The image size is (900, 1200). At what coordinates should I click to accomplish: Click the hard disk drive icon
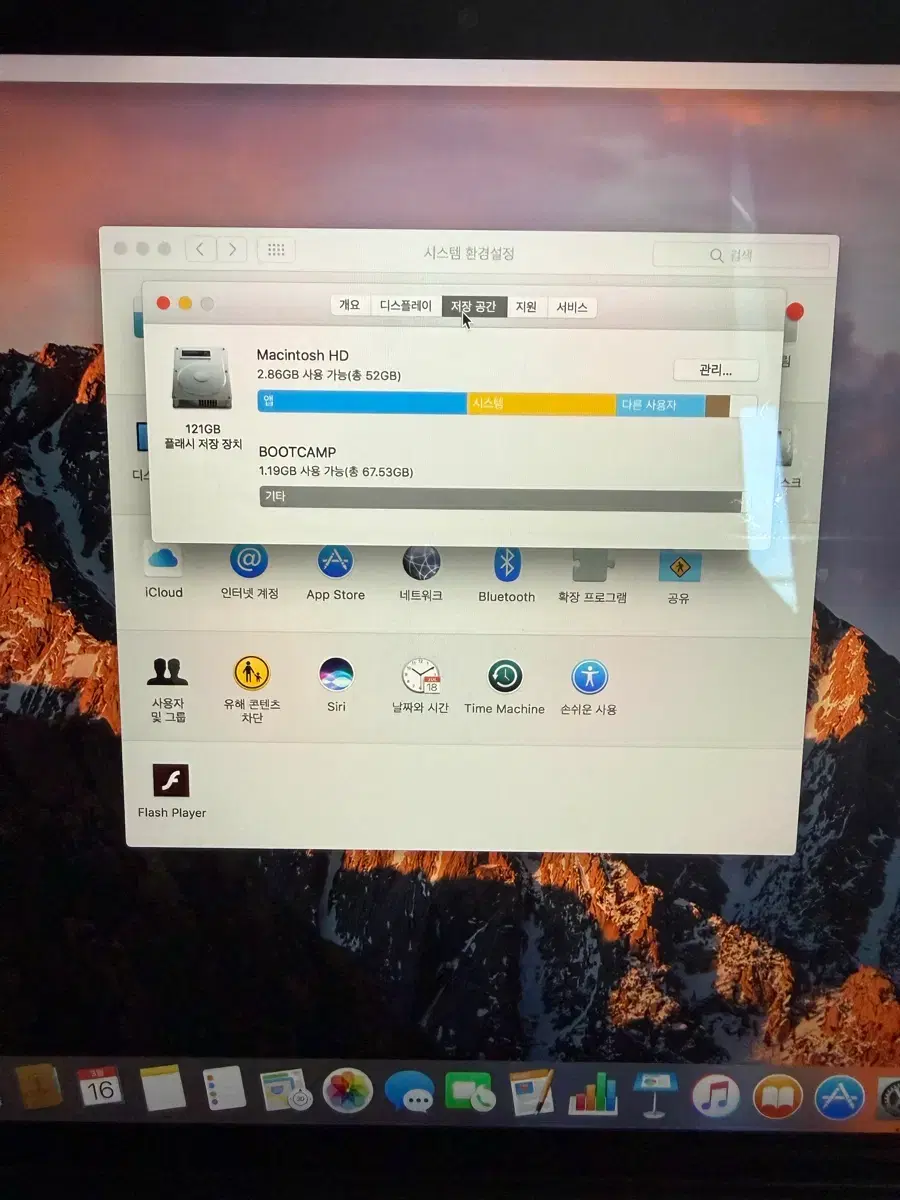201,378
